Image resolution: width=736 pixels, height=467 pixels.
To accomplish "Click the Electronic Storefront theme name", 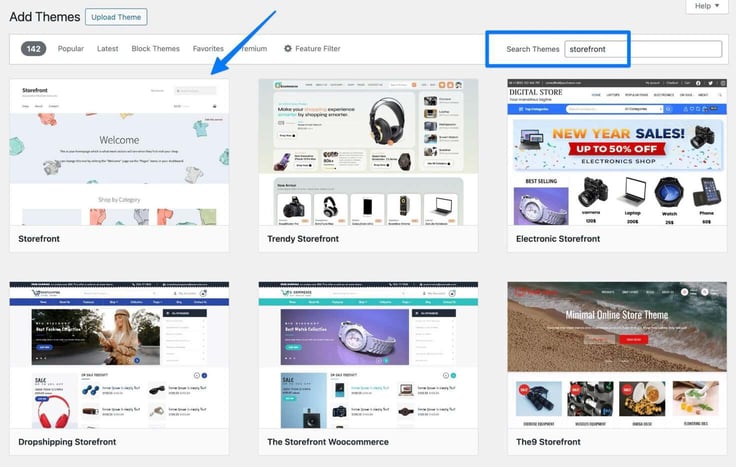I will [x=558, y=239].
